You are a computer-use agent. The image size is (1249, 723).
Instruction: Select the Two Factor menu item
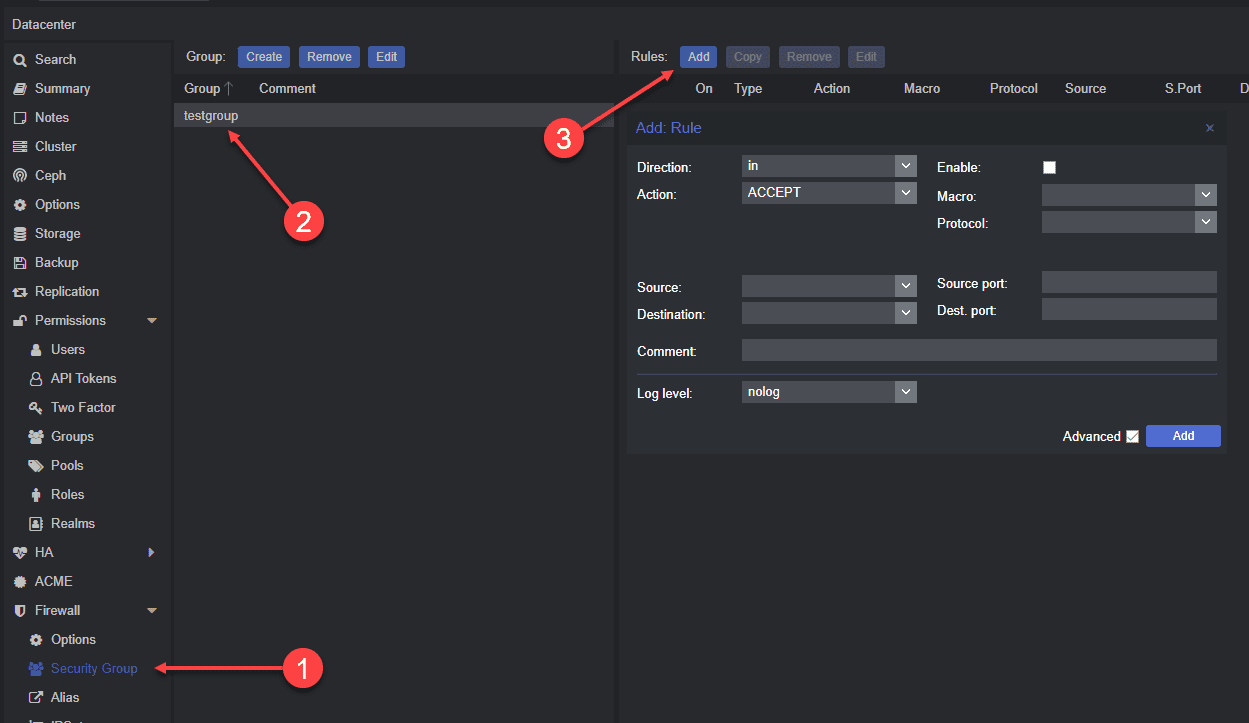point(83,408)
